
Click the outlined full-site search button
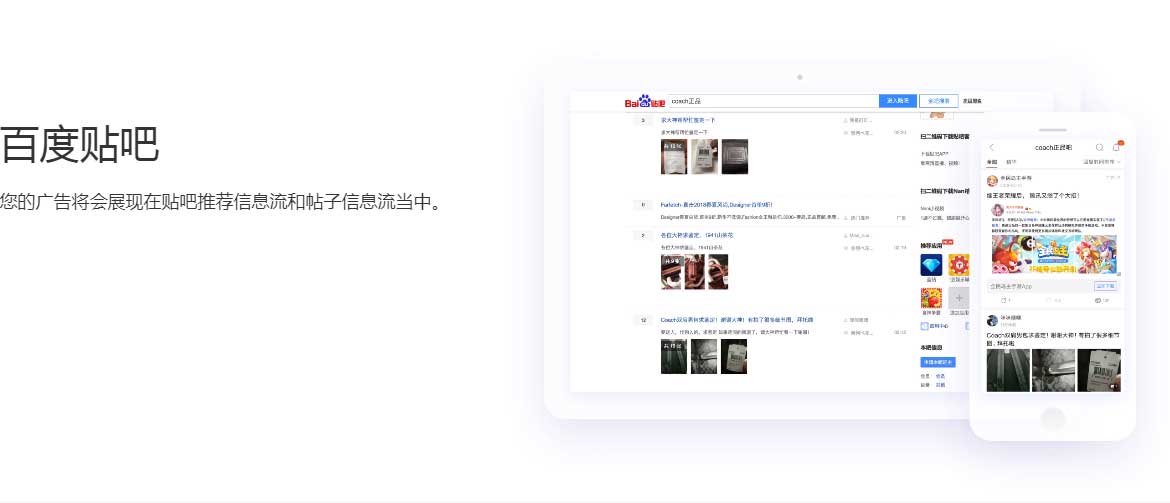[x=938, y=101]
